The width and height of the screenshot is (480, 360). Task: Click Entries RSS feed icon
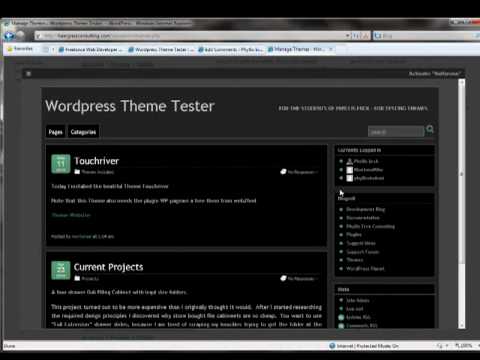(x=341, y=317)
